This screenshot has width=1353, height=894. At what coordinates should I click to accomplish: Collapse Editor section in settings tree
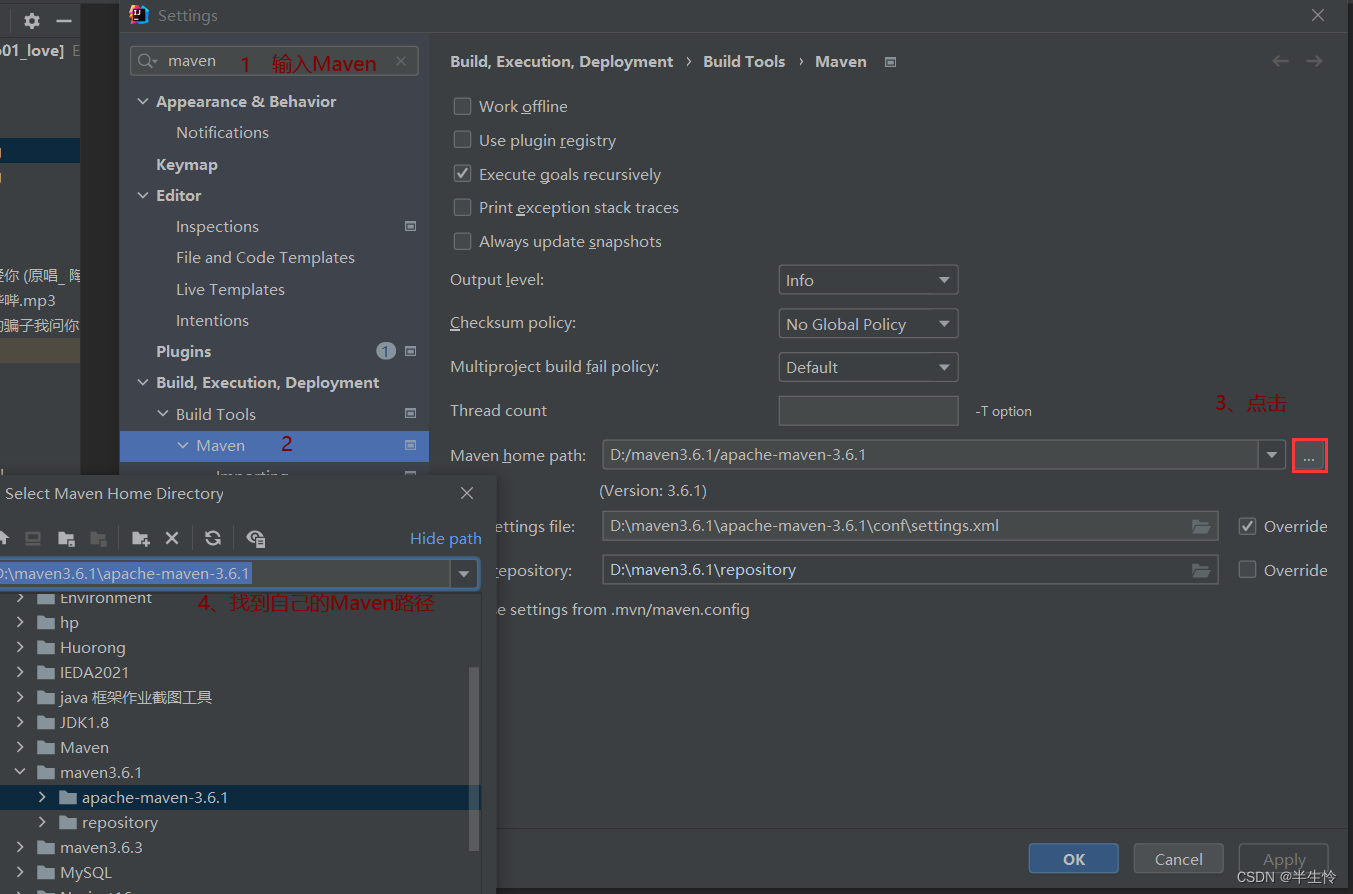pos(143,196)
